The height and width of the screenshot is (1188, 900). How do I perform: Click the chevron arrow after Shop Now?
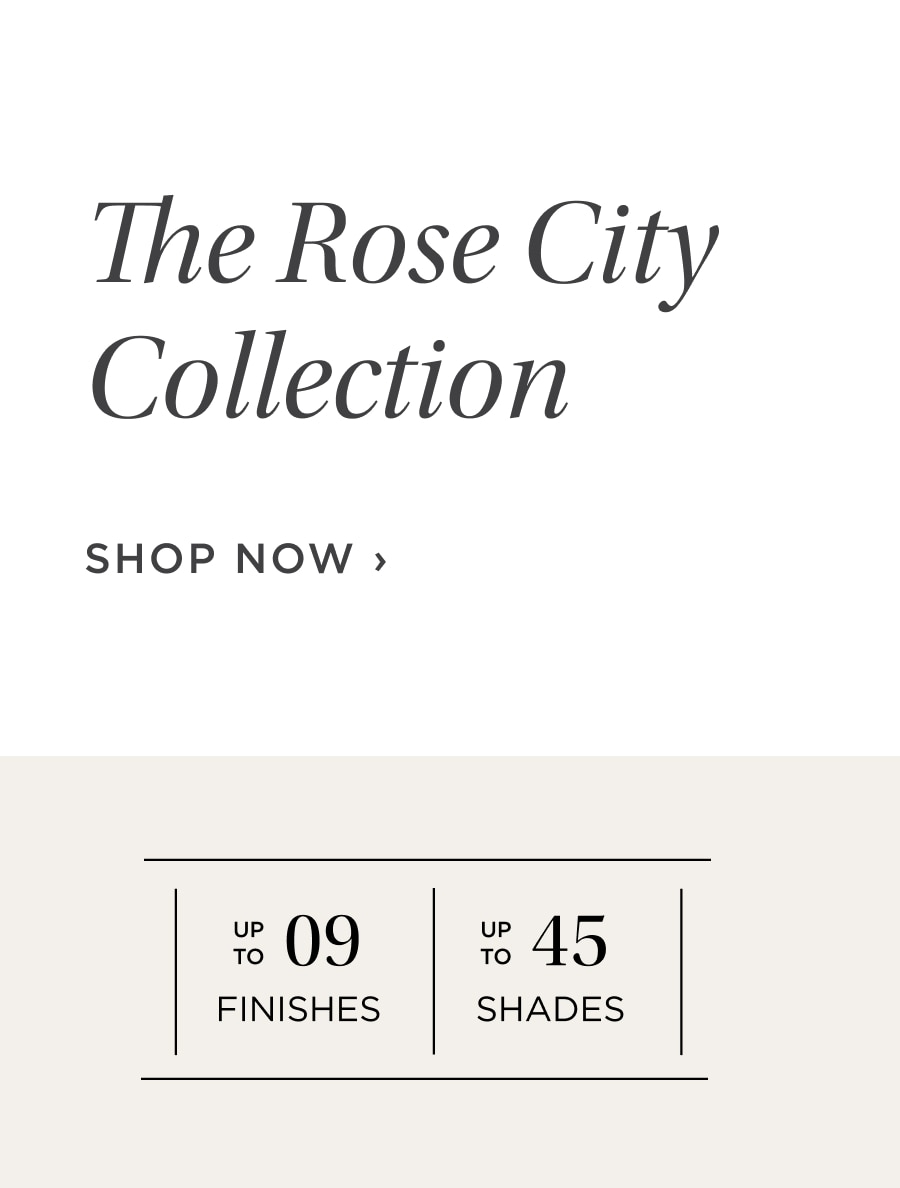381,561
